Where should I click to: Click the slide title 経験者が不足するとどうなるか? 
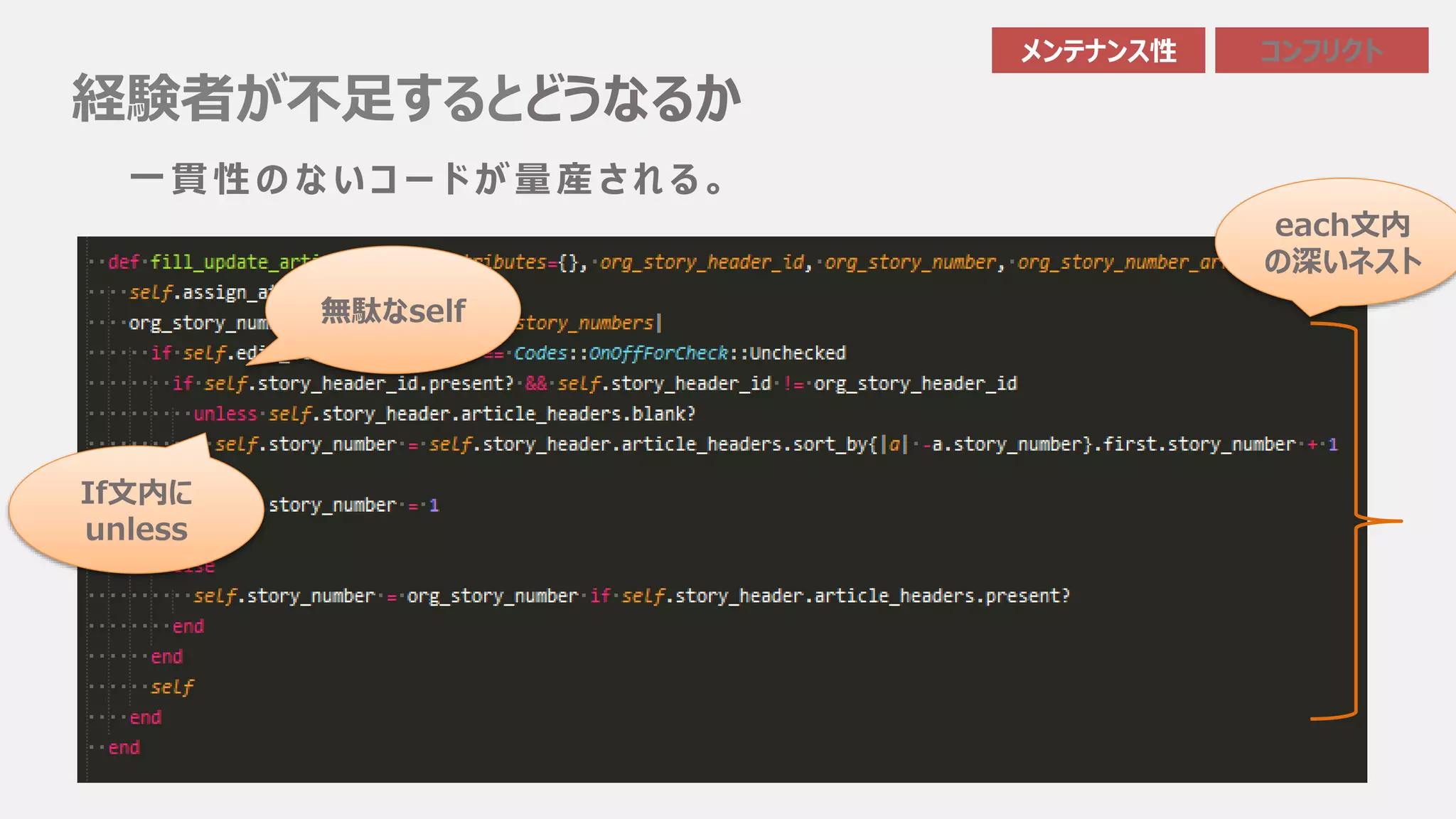pos(407,98)
